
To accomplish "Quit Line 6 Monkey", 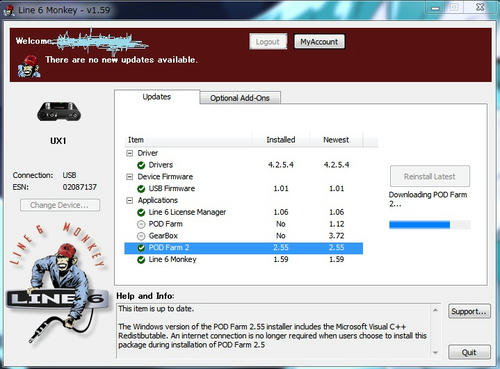I will click(469, 352).
